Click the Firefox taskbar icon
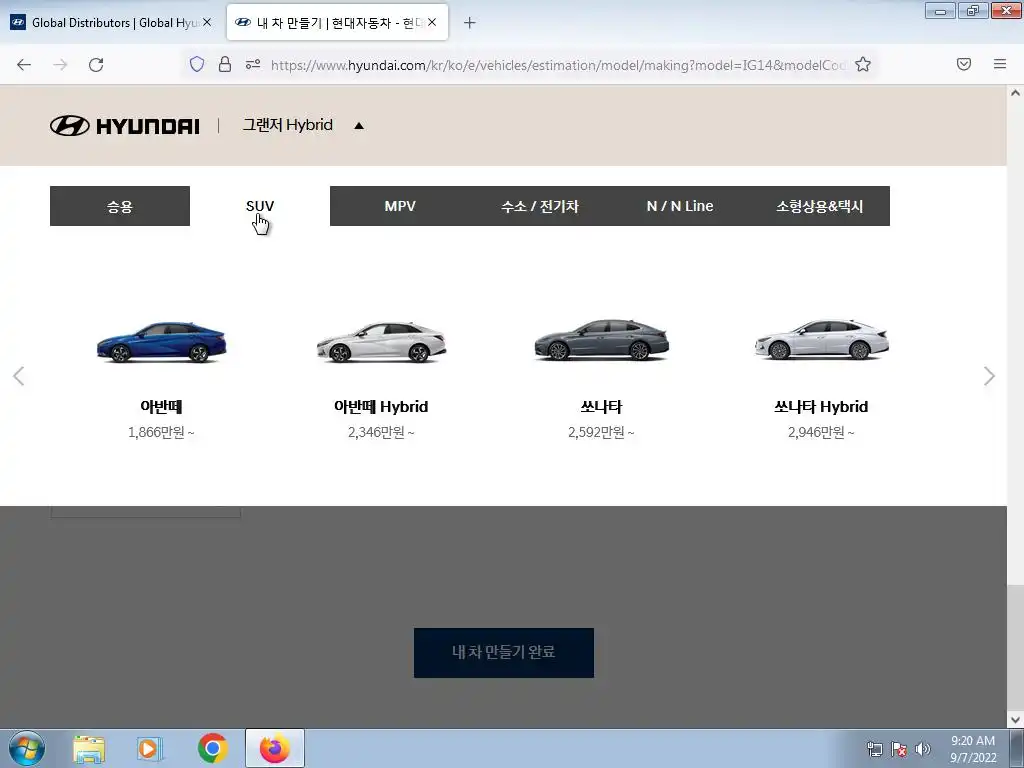The width and height of the screenshot is (1024, 768). [275, 748]
